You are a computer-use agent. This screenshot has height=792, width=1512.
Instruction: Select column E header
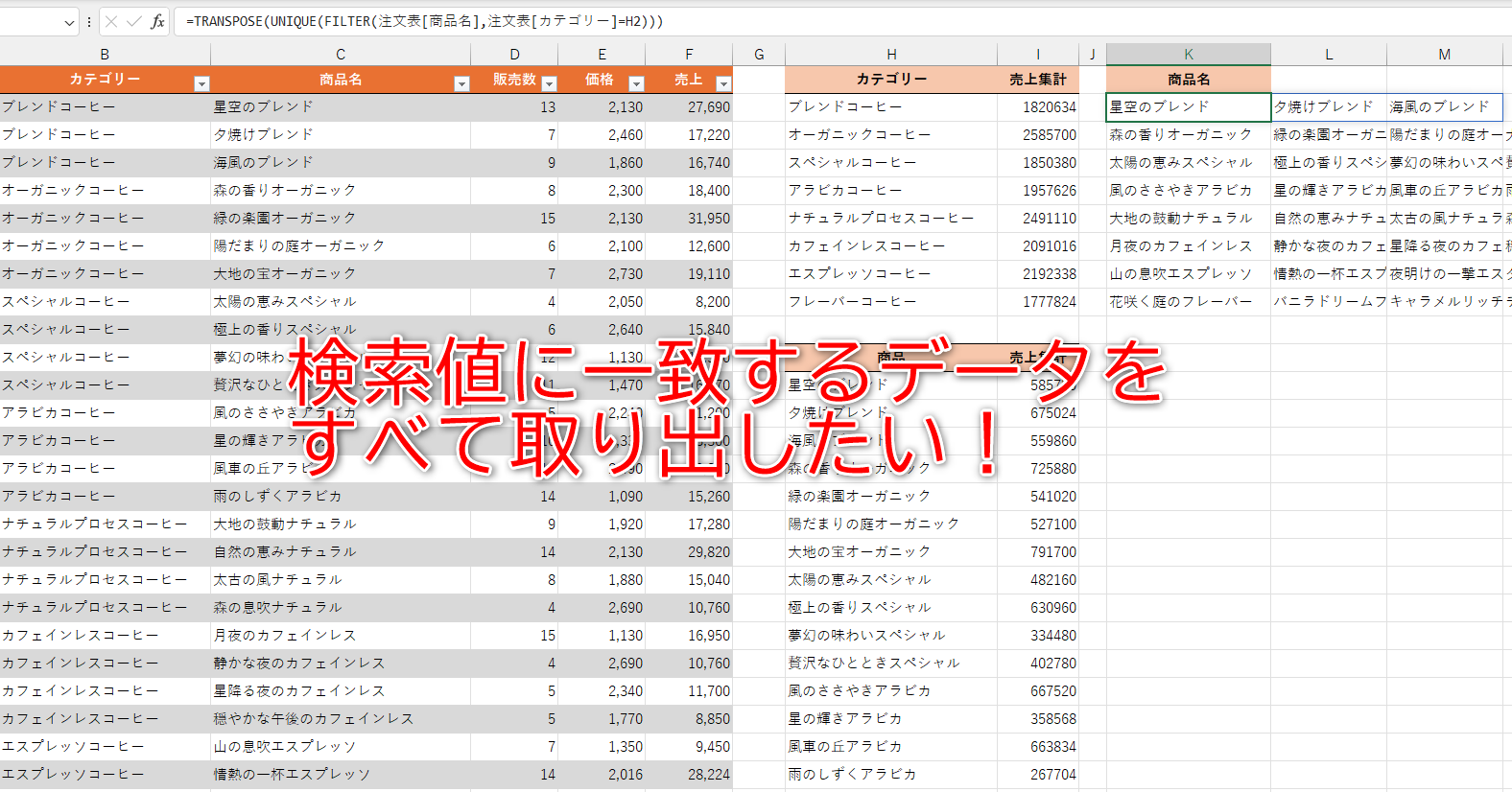tap(602, 55)
